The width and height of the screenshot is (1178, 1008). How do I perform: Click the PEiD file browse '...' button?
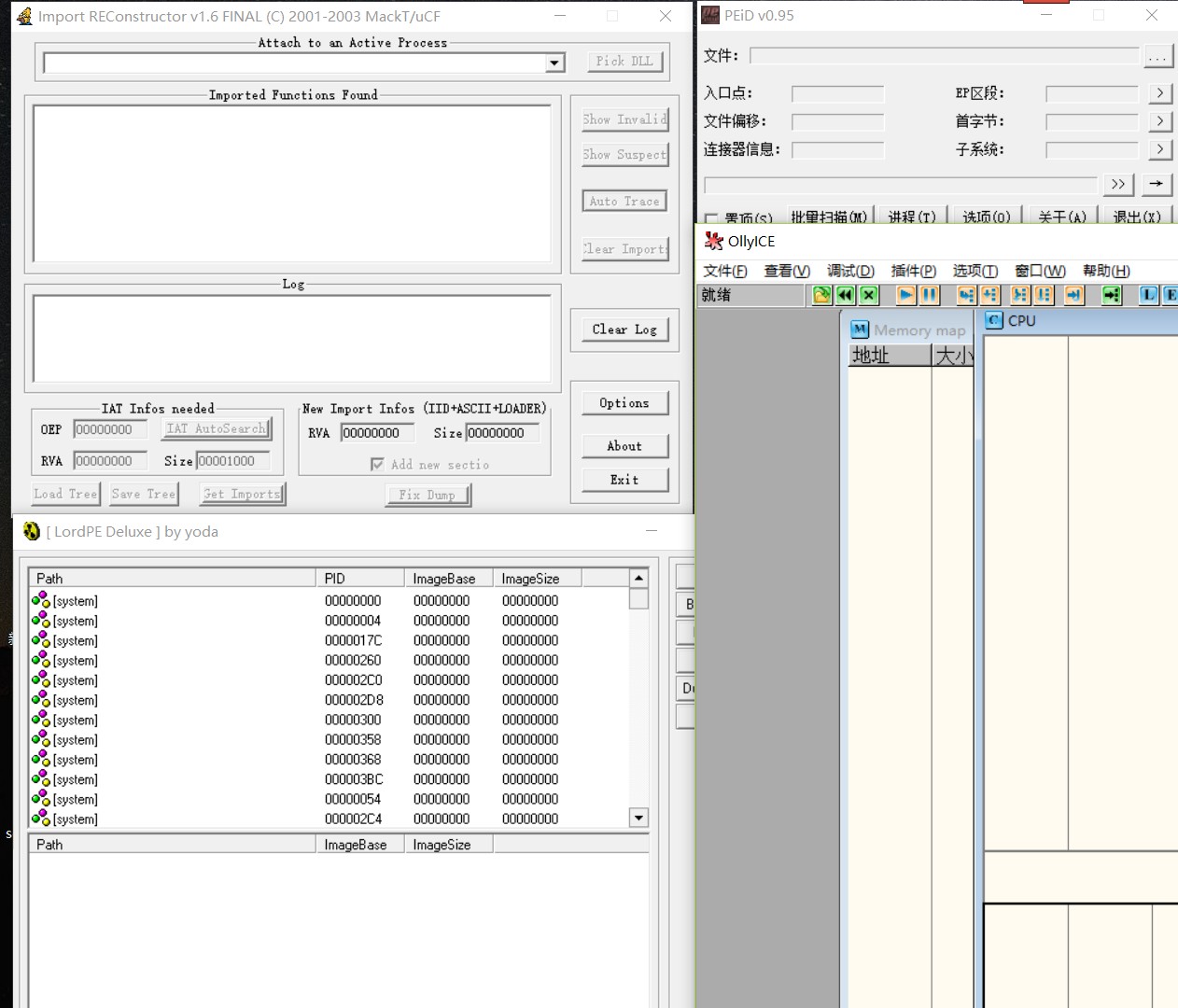tap(1157, 57)
